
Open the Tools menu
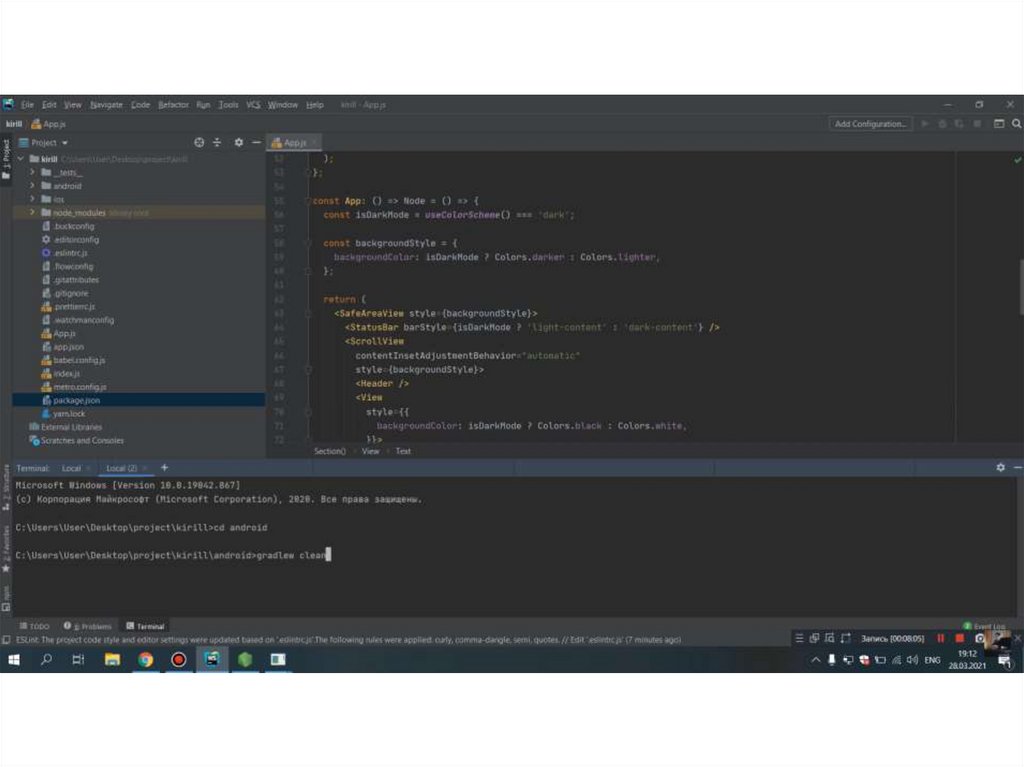coord(228,105)
